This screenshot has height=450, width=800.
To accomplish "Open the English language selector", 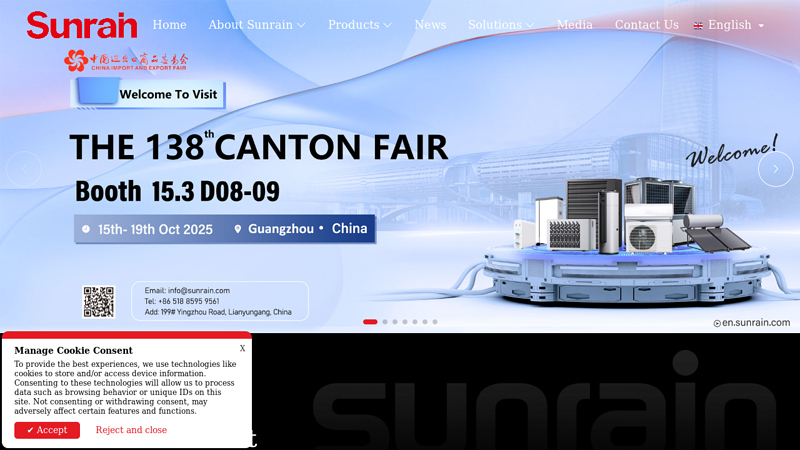I will [x=729, y=25].
